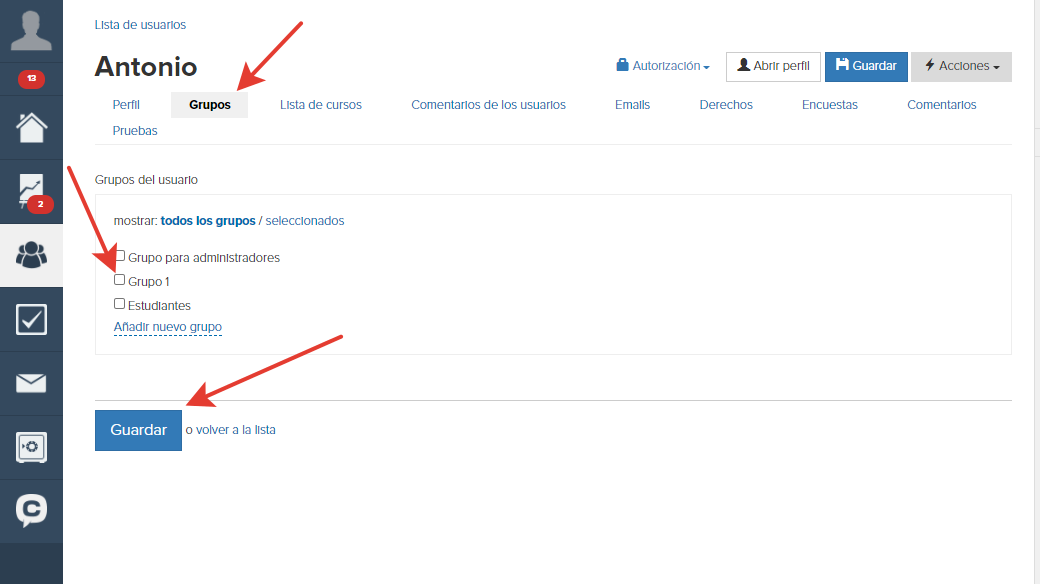Screen dimensions: 1040x584
Task: Click the Grupo para administradores label
Action: pyautogui.click(x=204, y=257)
